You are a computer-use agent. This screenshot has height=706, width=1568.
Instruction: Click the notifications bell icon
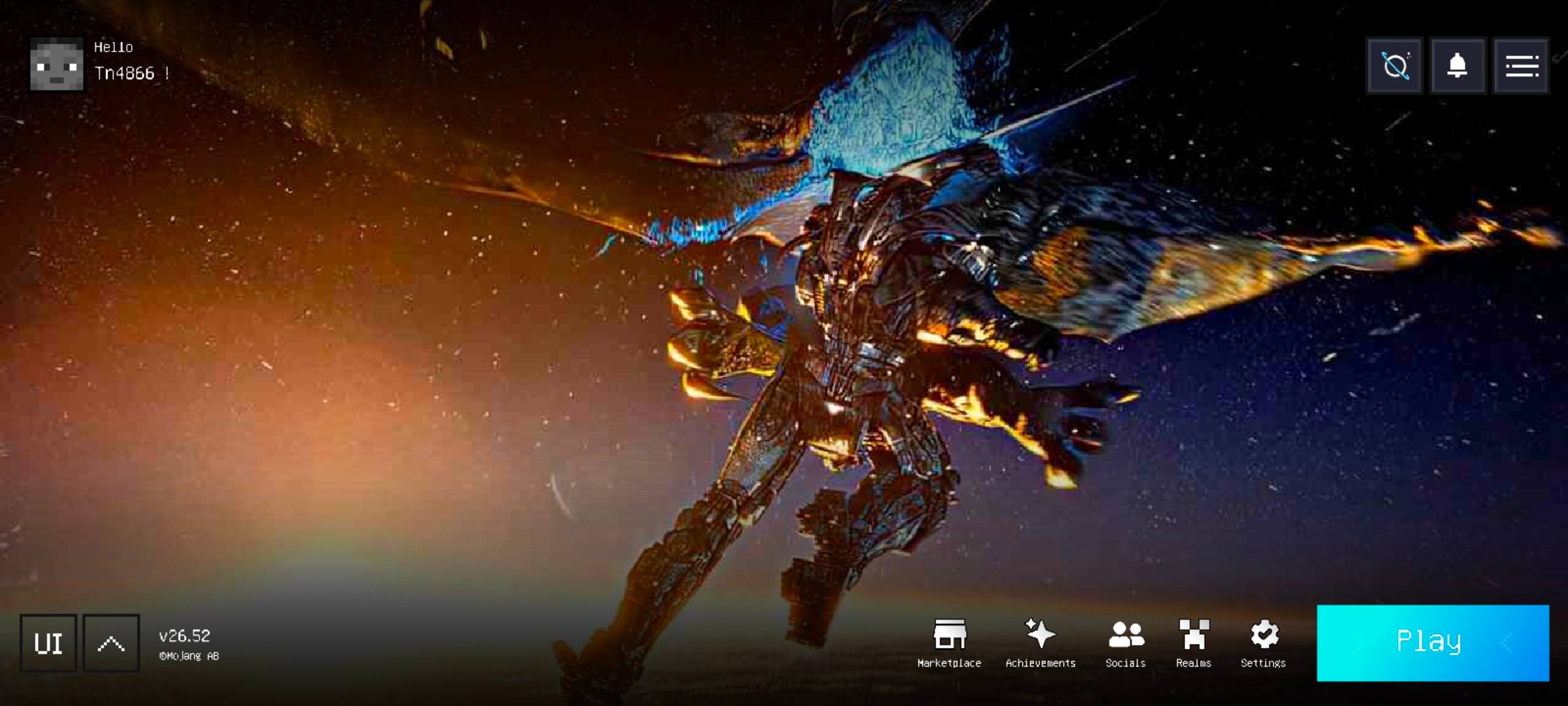(x=1458, y=65)
